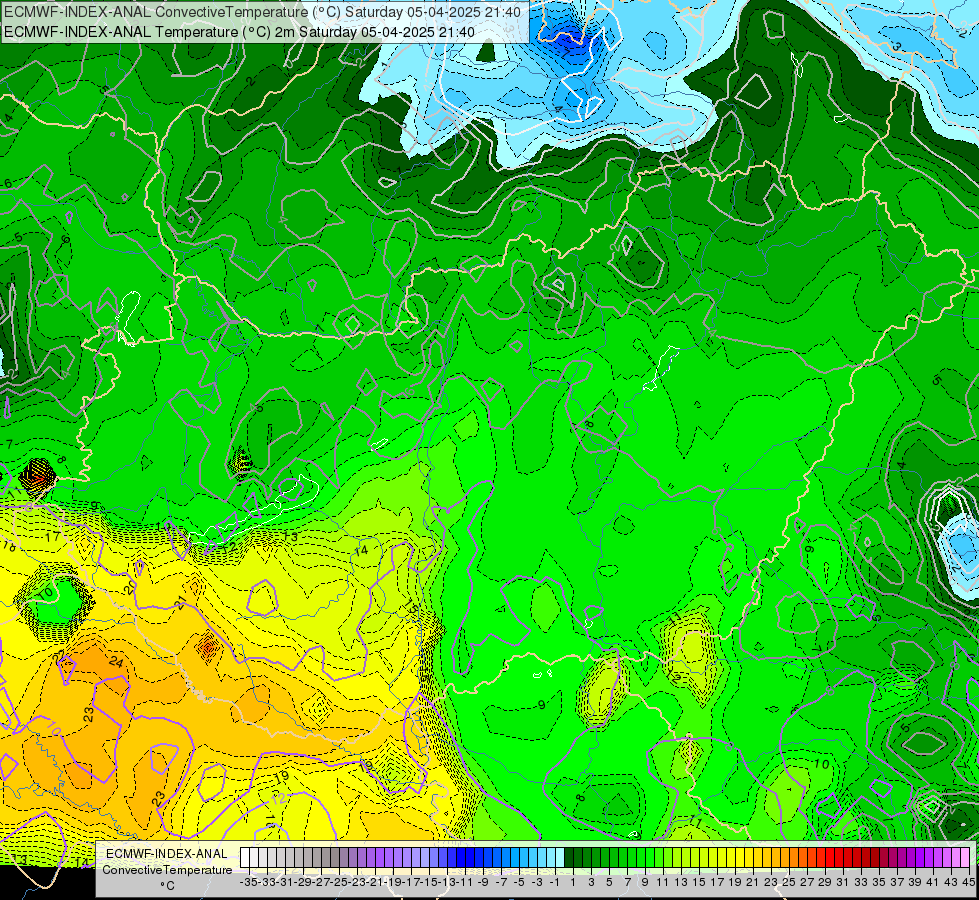Click legend scale value 31

pos(842,882)
